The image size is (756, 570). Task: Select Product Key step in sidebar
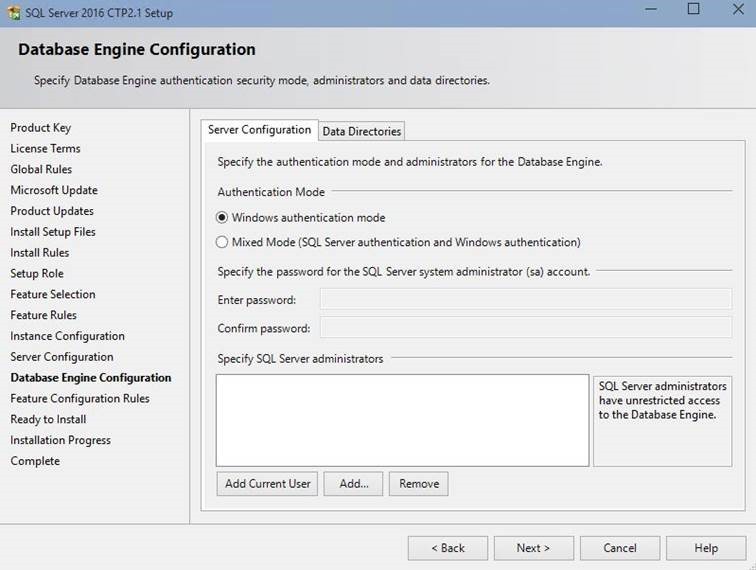(40, 128)
